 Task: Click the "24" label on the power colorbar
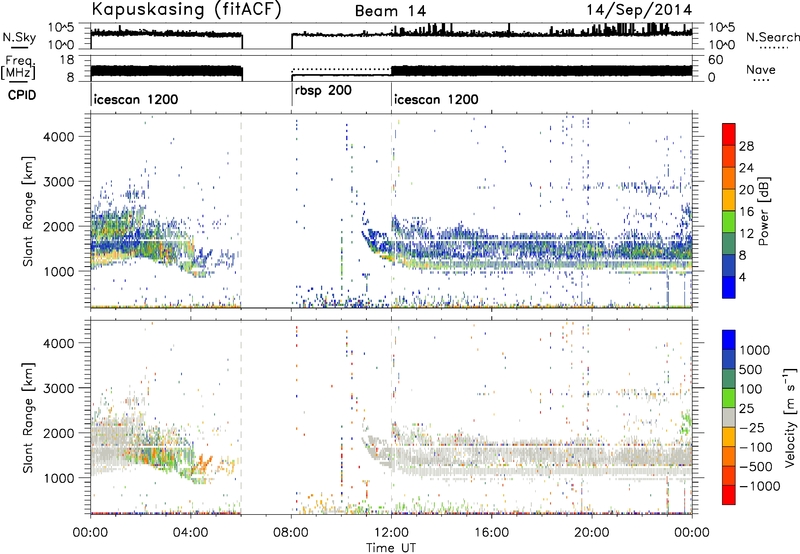point(746,168)
